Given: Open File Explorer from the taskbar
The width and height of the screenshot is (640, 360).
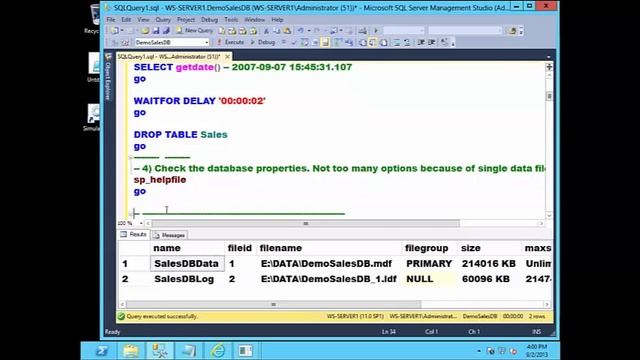Looking at the screenshot, I should point(131,351).
